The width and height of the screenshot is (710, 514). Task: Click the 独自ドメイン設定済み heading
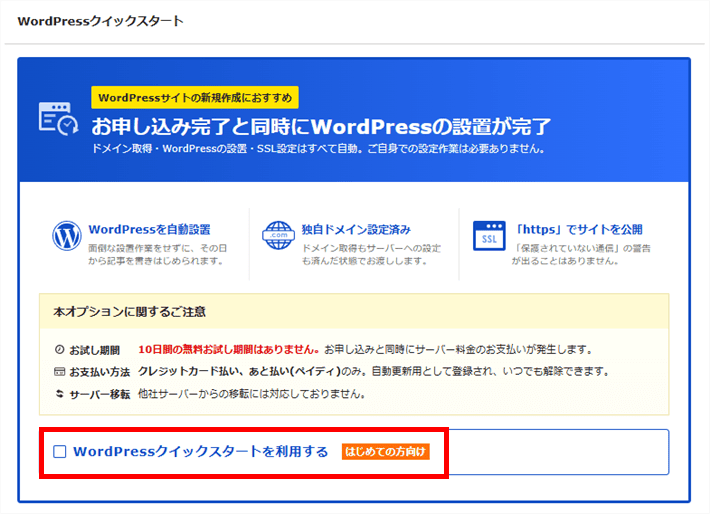[356, 230]
